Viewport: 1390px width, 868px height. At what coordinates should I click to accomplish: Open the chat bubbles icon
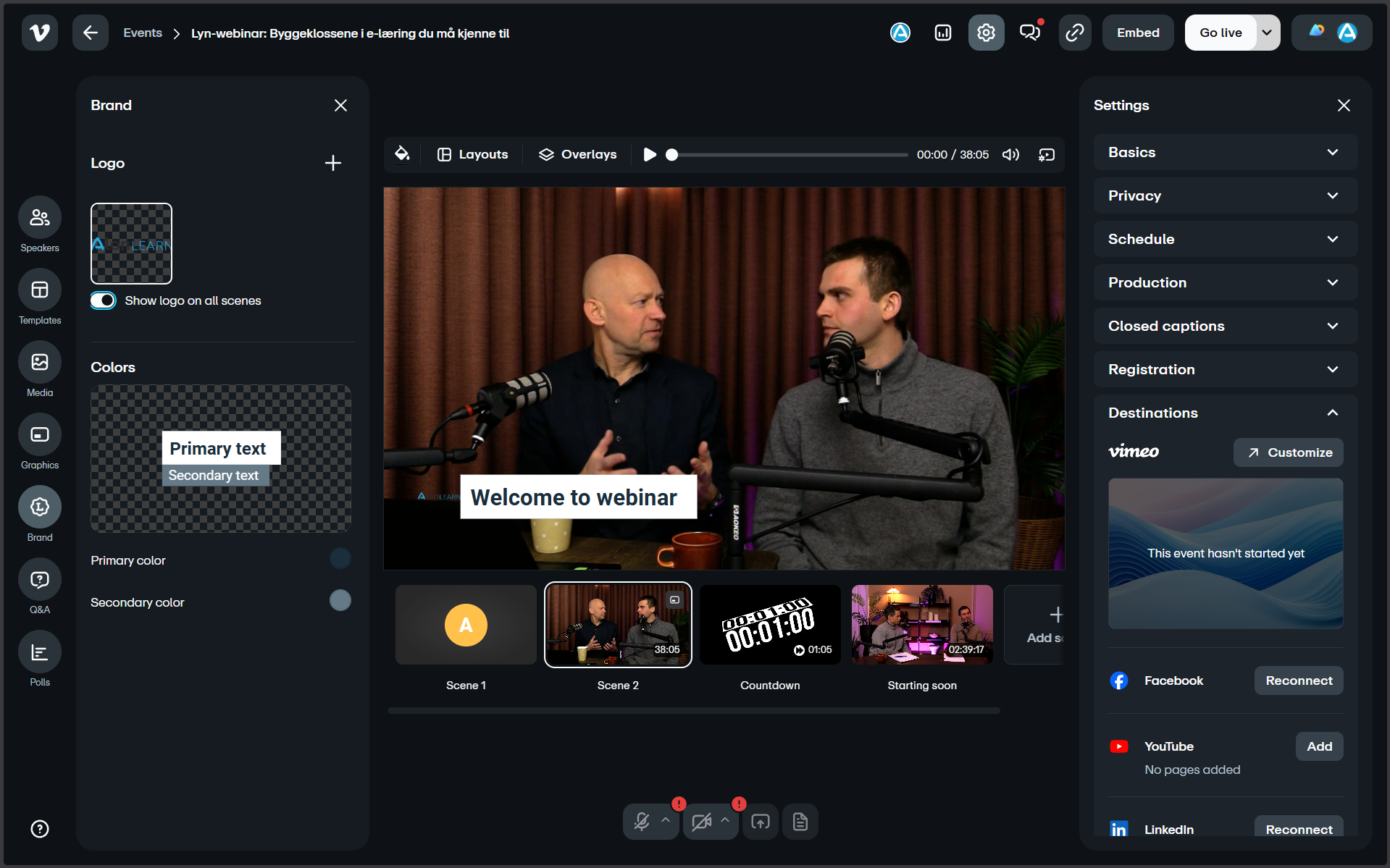pyautogui.click(x=1030, y=33)
